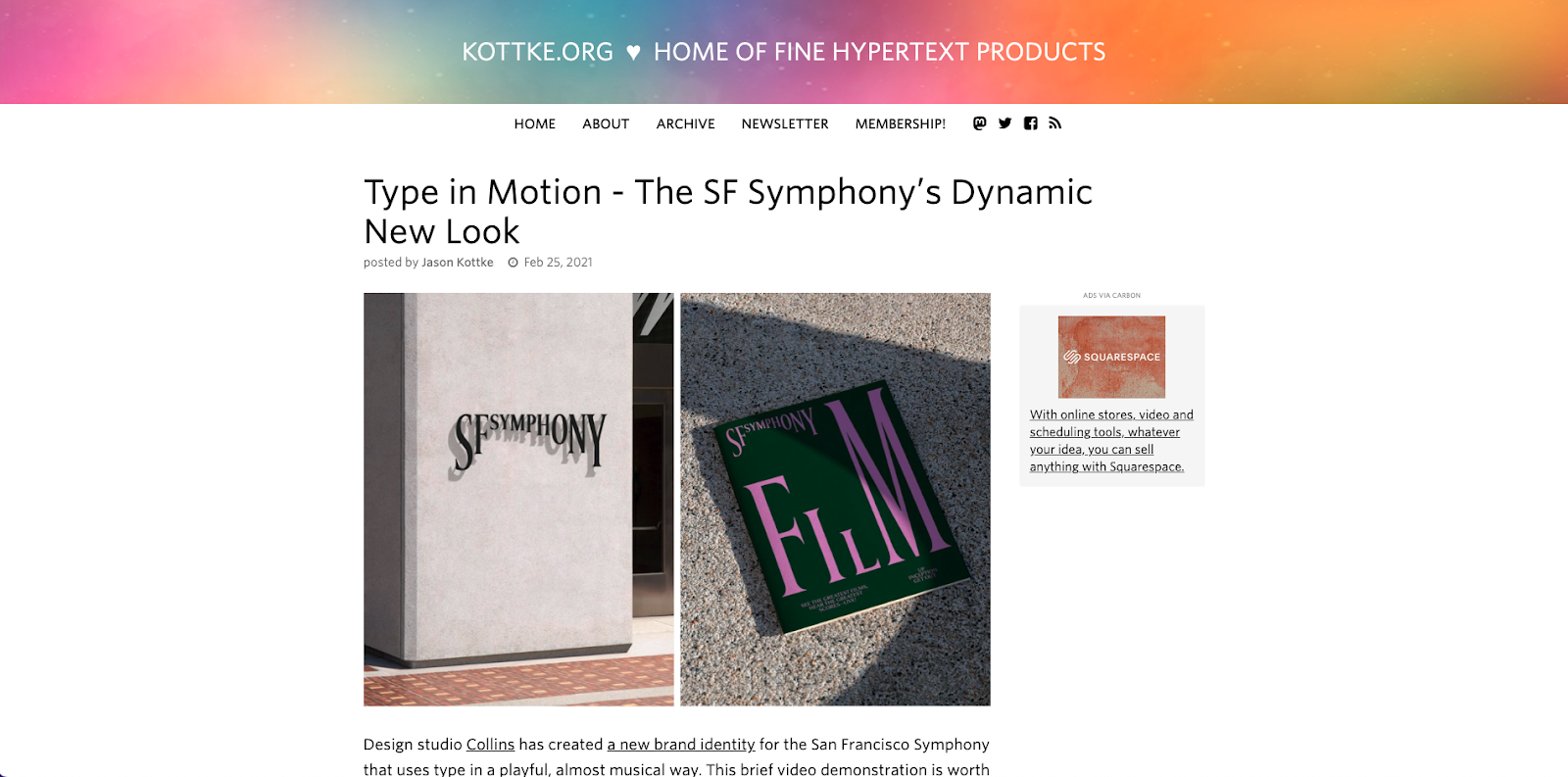1568x777 pixels.
Task: Follow the Collins studio link
Action: (x=490, y=745)
